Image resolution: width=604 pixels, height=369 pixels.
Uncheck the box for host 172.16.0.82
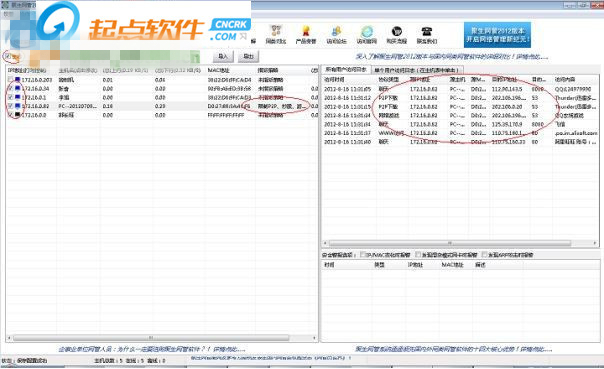[10, 106]
